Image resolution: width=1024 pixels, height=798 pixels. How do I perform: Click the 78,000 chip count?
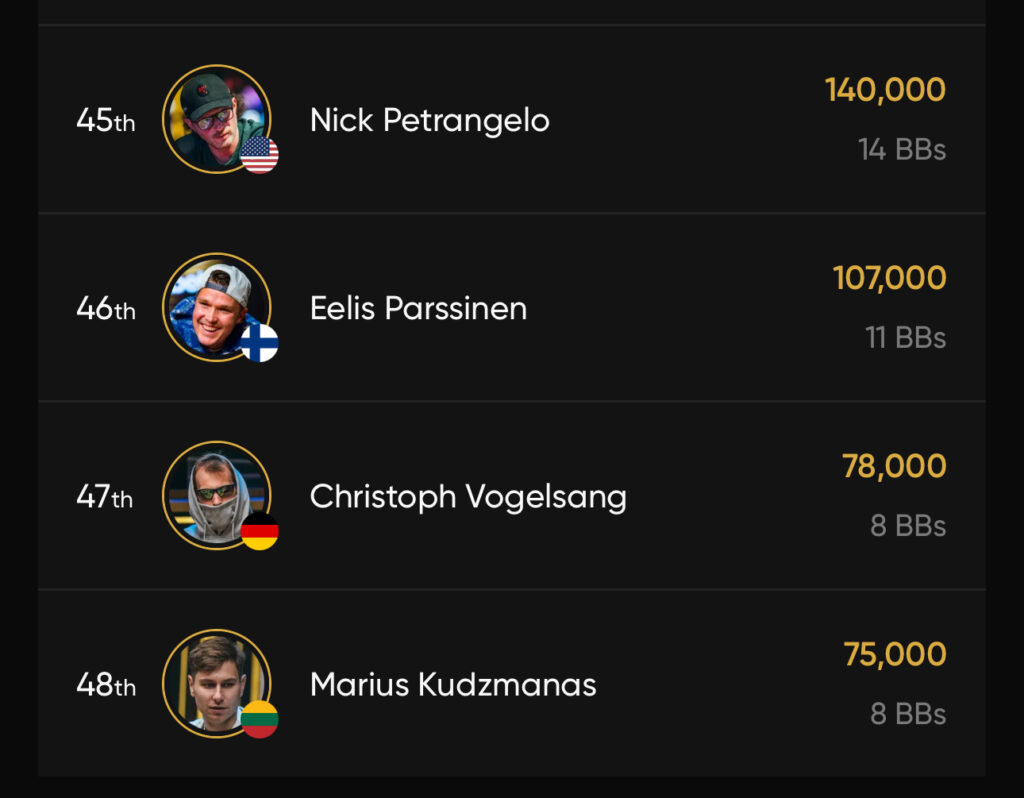(x=894, y=466)
